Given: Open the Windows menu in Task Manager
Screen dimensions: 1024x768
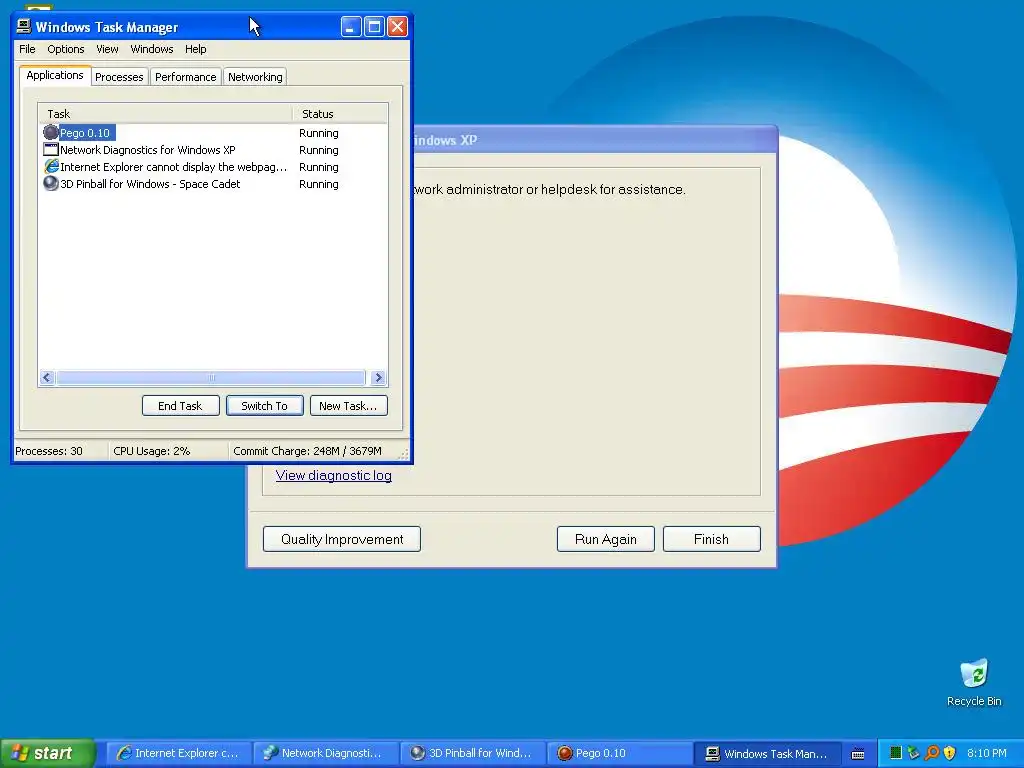Looking at the screenshot, I should click(152, 49).
